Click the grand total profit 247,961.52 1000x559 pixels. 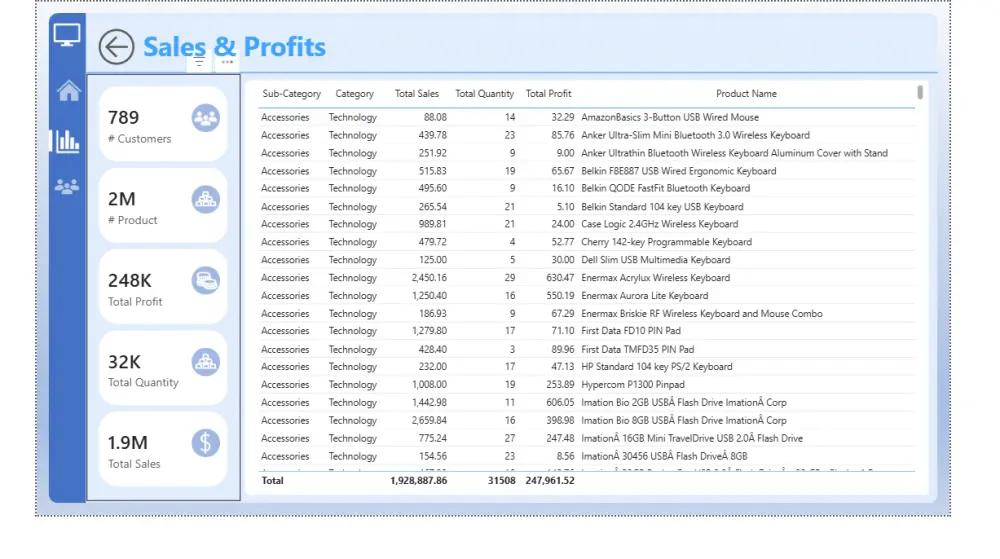point(550,481)
